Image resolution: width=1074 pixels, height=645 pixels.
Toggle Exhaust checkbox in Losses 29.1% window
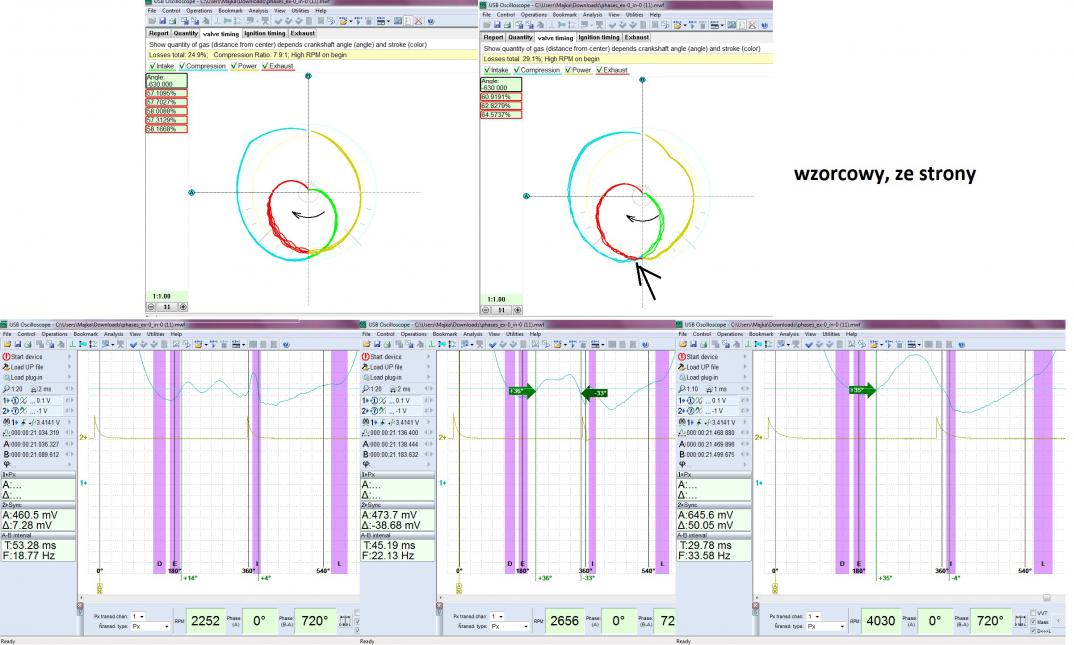(599, 70)
